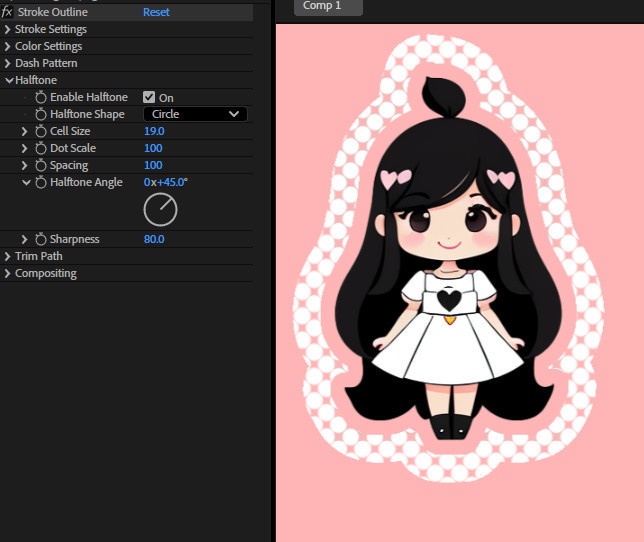644x542 pixels.
Task: Toggle the Halftone Angle stopwatch
Action: pyautogui.click(x=41, y=182)
